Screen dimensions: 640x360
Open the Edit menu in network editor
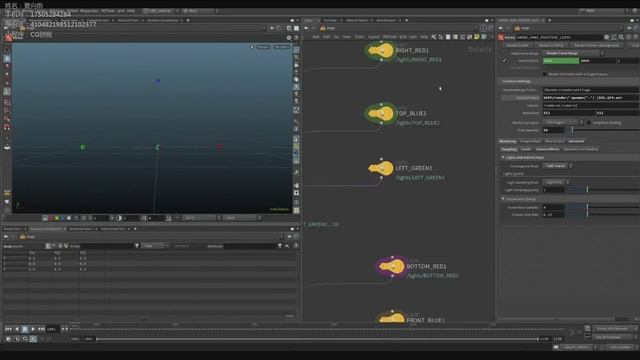pyautogui.click(x=327, y=37)
